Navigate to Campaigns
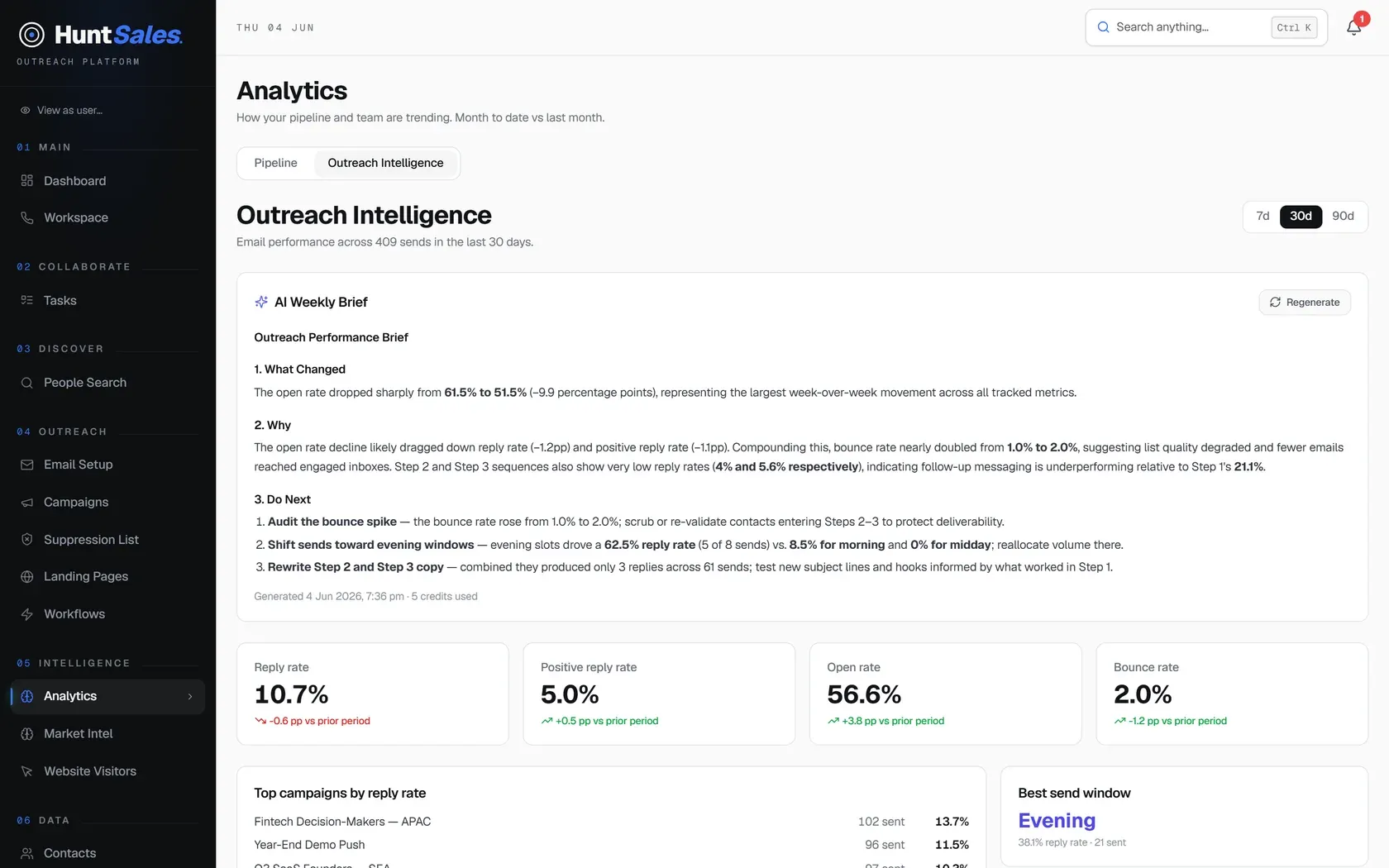1389x868 pixels. pyautogui.click(x=107, y=502)
